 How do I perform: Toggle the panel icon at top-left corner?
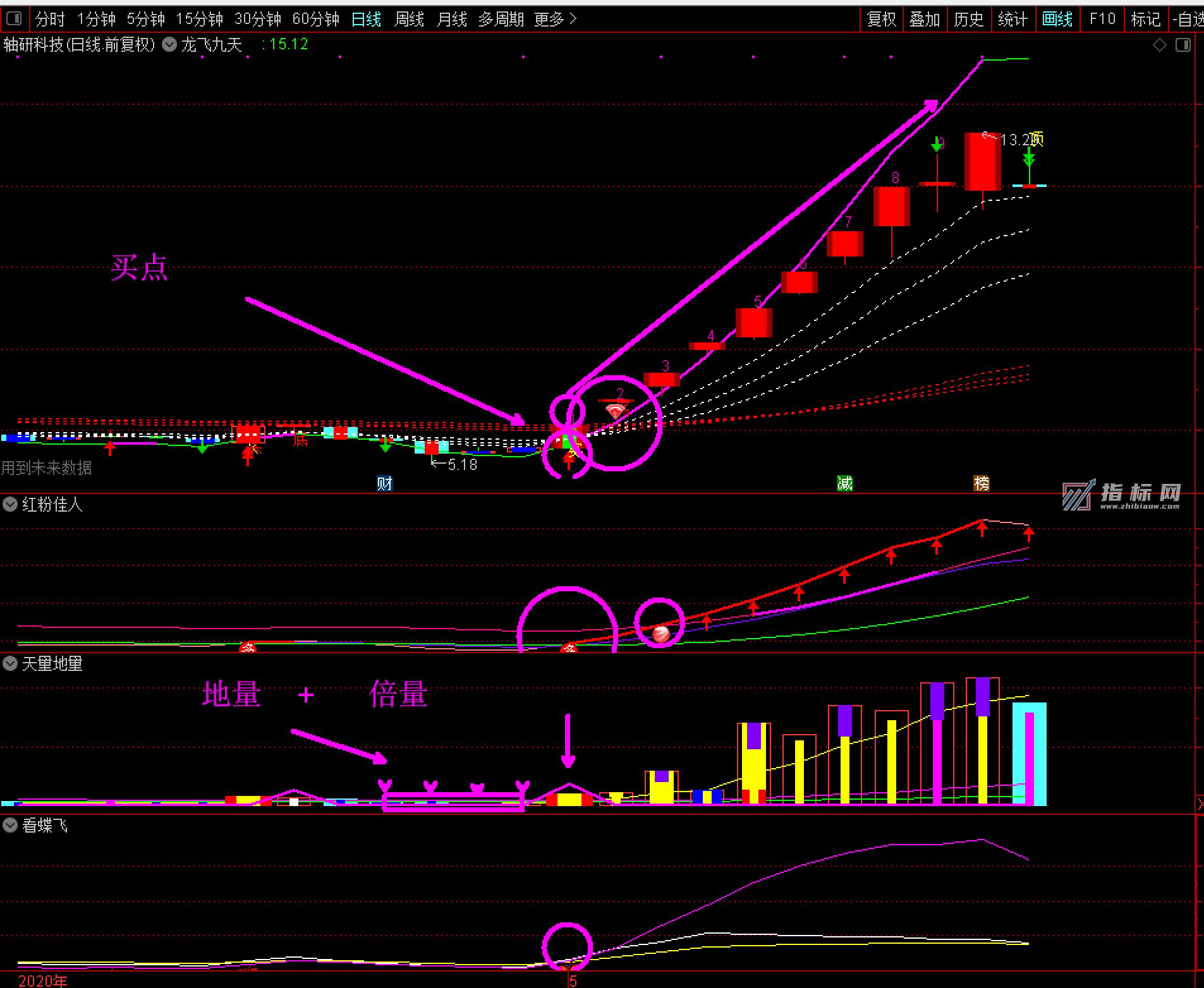(13, 19)
